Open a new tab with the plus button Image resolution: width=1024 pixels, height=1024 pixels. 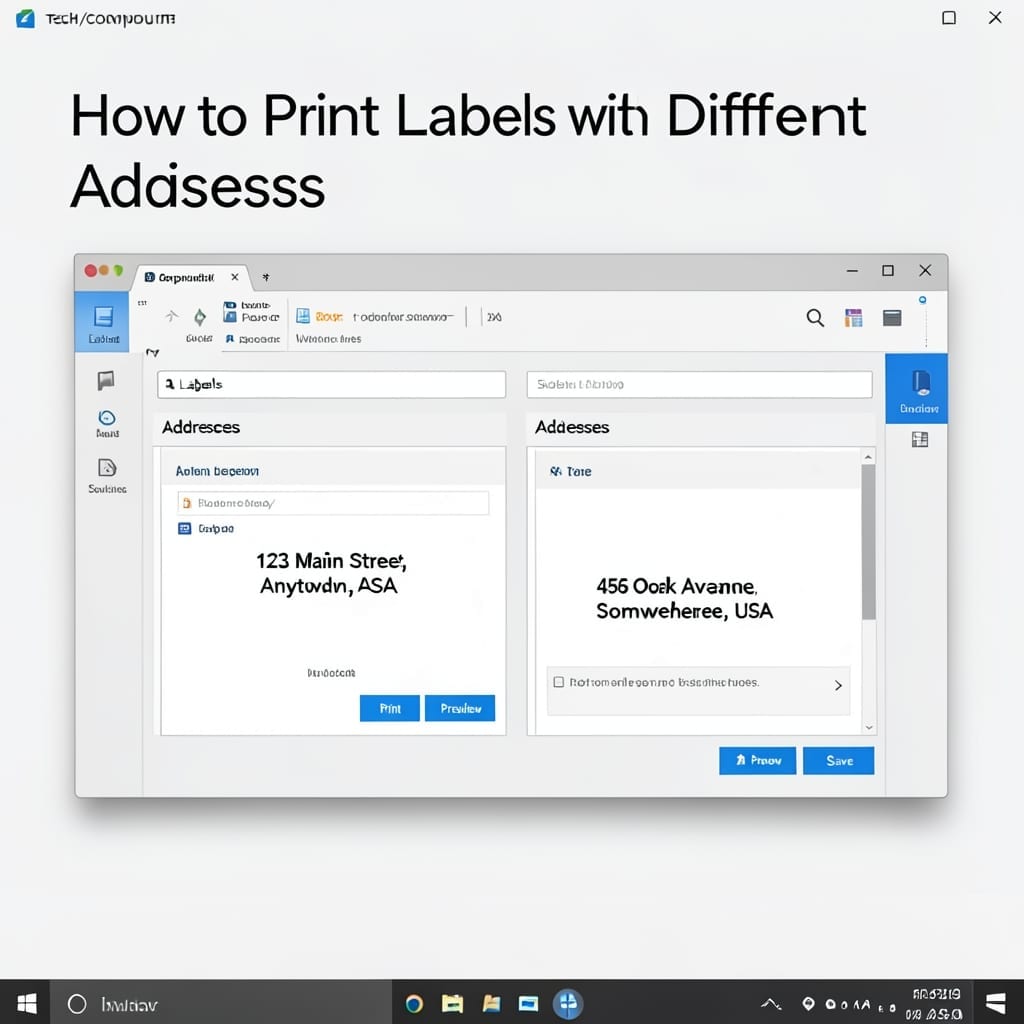click(266, 278)
